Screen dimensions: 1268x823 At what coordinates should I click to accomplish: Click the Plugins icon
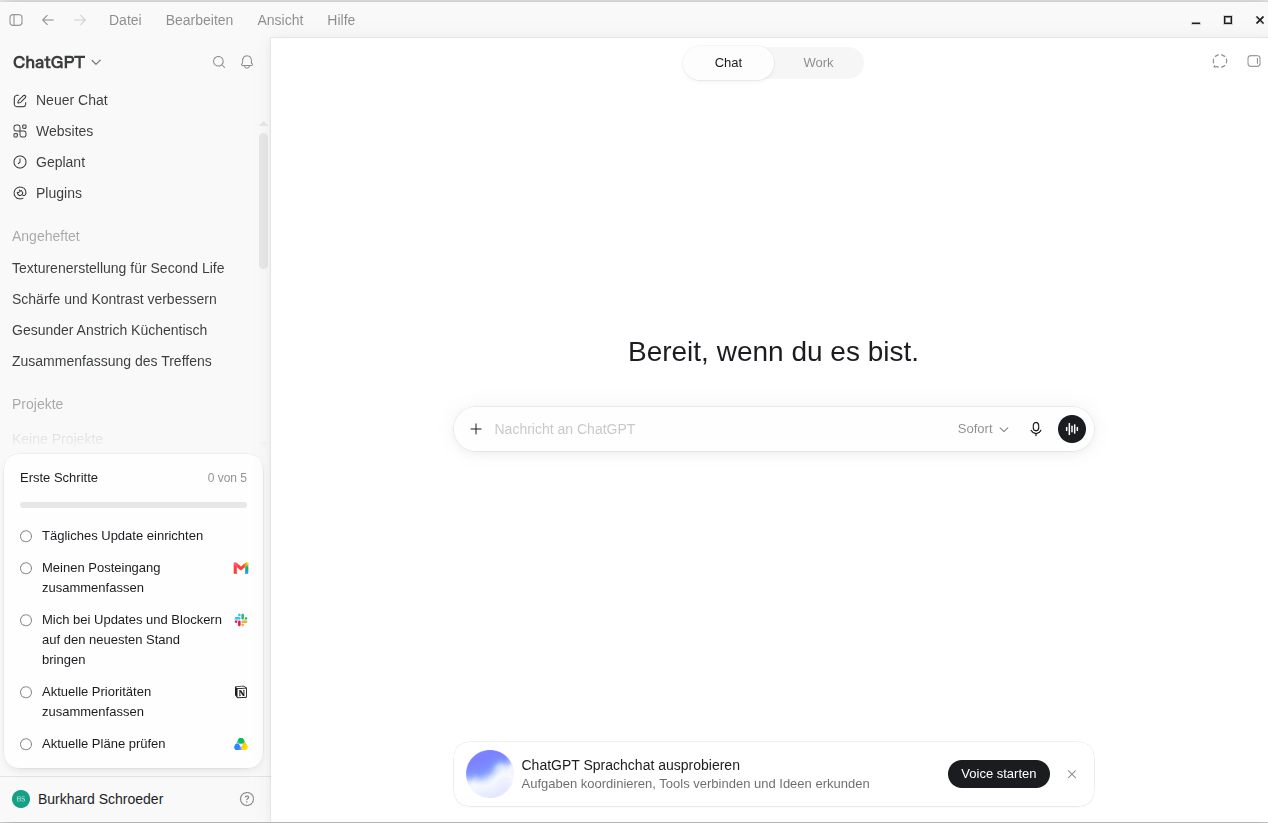[x=20, y=193]
